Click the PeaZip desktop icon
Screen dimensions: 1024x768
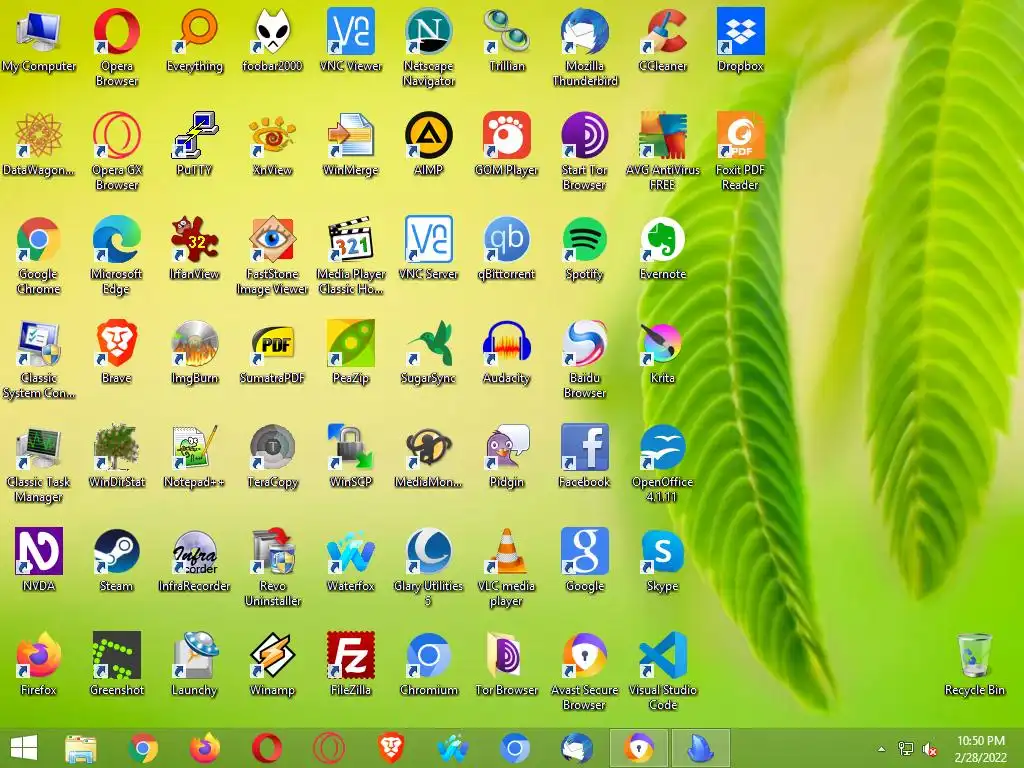[x=351, y=352]
